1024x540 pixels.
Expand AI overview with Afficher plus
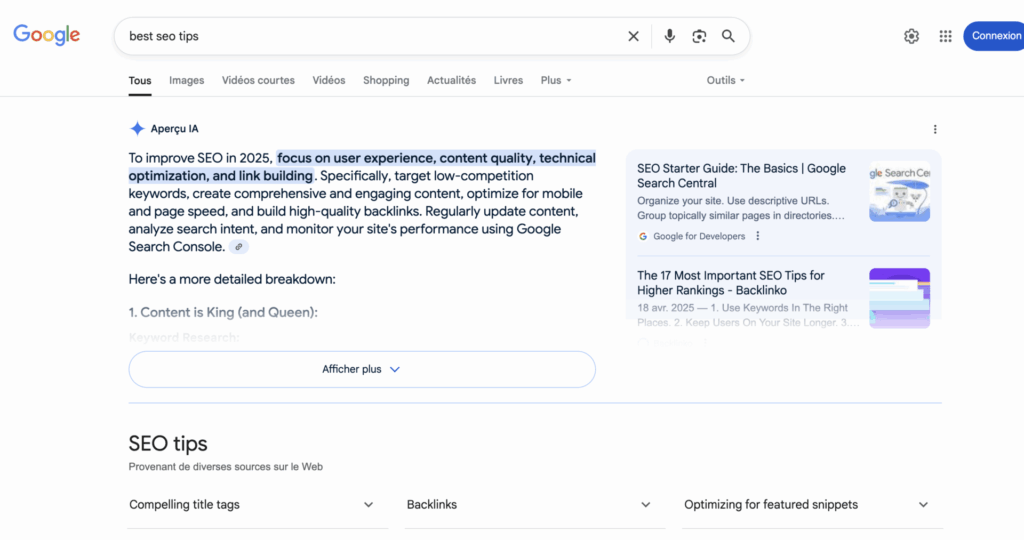coord(362,370)
